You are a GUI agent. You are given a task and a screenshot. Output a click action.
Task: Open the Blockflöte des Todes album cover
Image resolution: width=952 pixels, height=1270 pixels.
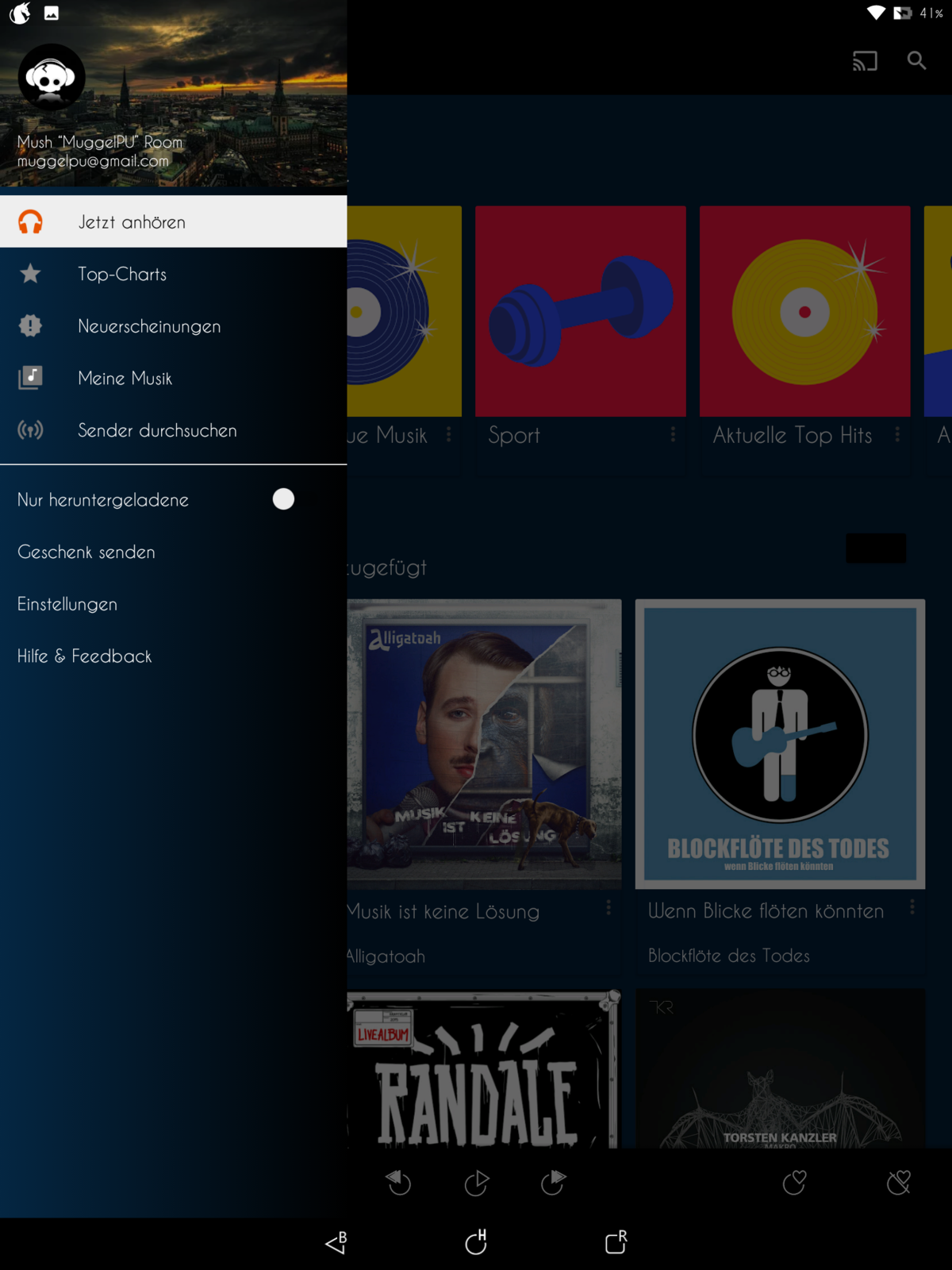tap(780, 744)
